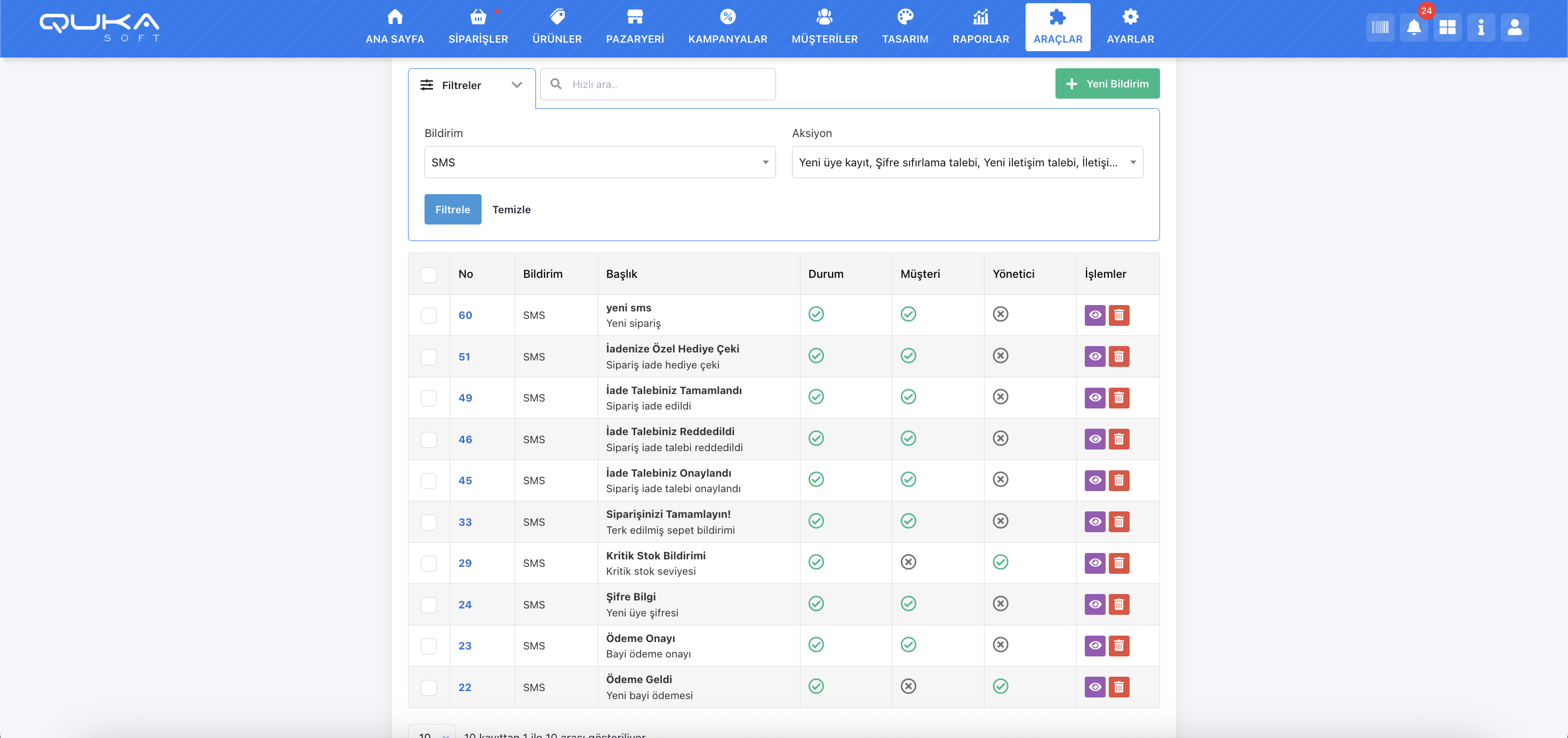
Task: Check the select-all checkbox in table header
Action: [428, 275]
